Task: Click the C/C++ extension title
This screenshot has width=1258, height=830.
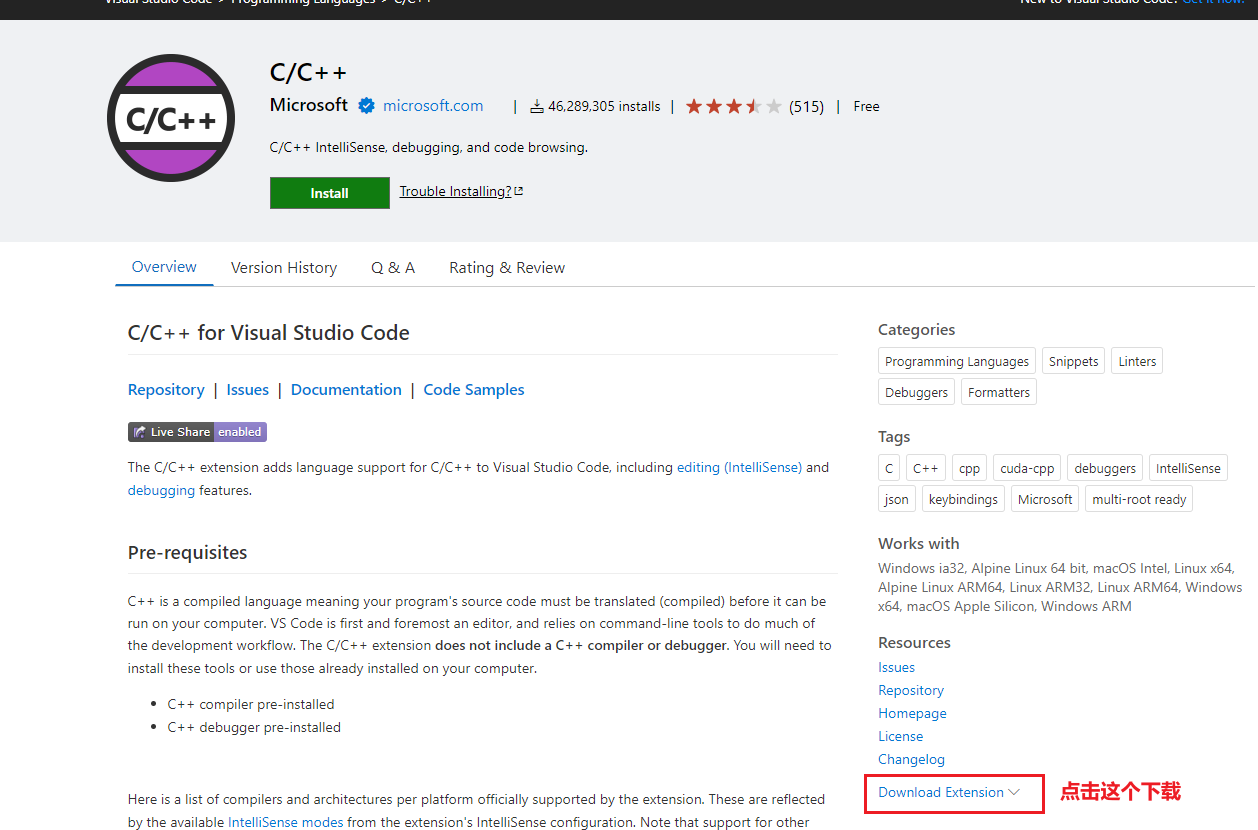Action: click(x=308, y=72)
